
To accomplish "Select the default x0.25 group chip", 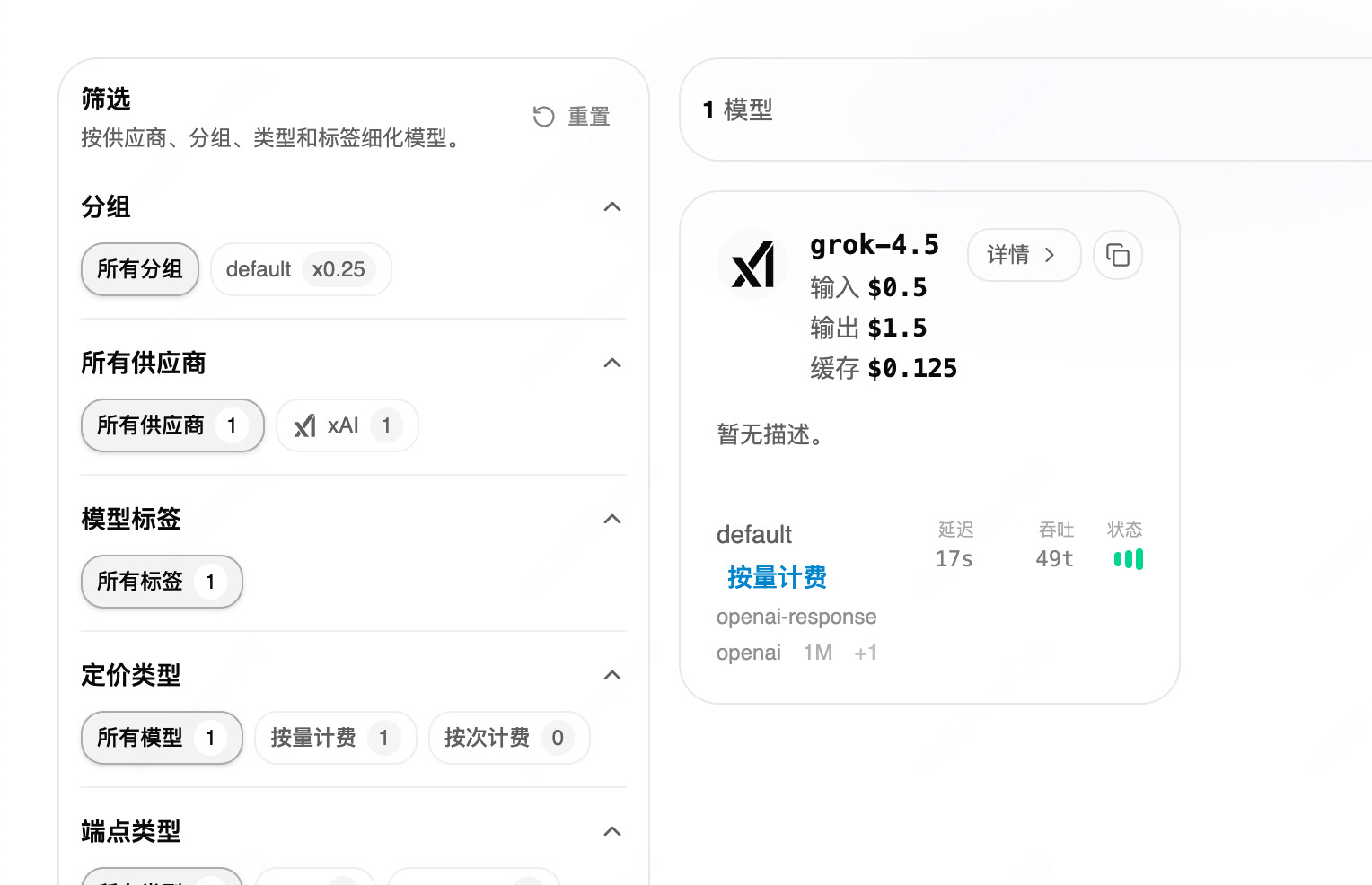I will coord(301,269).
